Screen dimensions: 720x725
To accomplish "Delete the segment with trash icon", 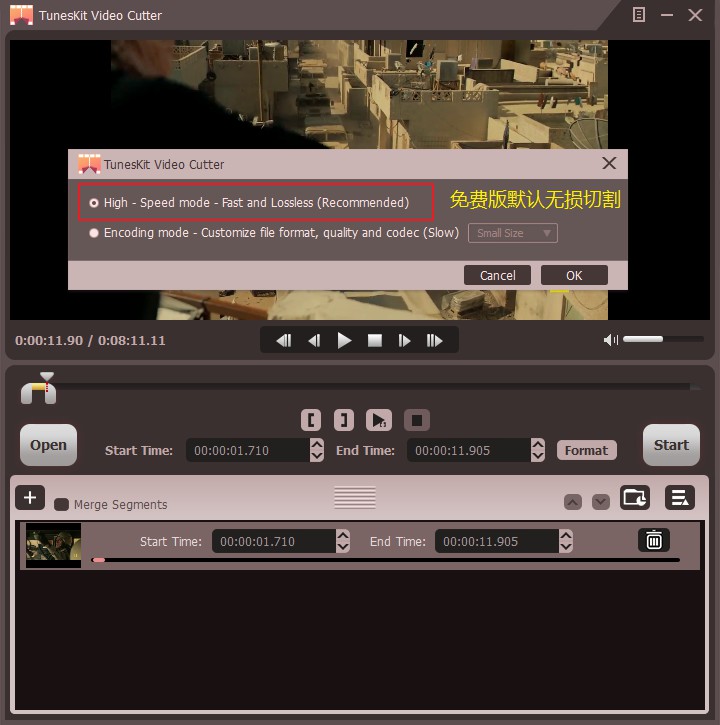I will click(653, 541).
